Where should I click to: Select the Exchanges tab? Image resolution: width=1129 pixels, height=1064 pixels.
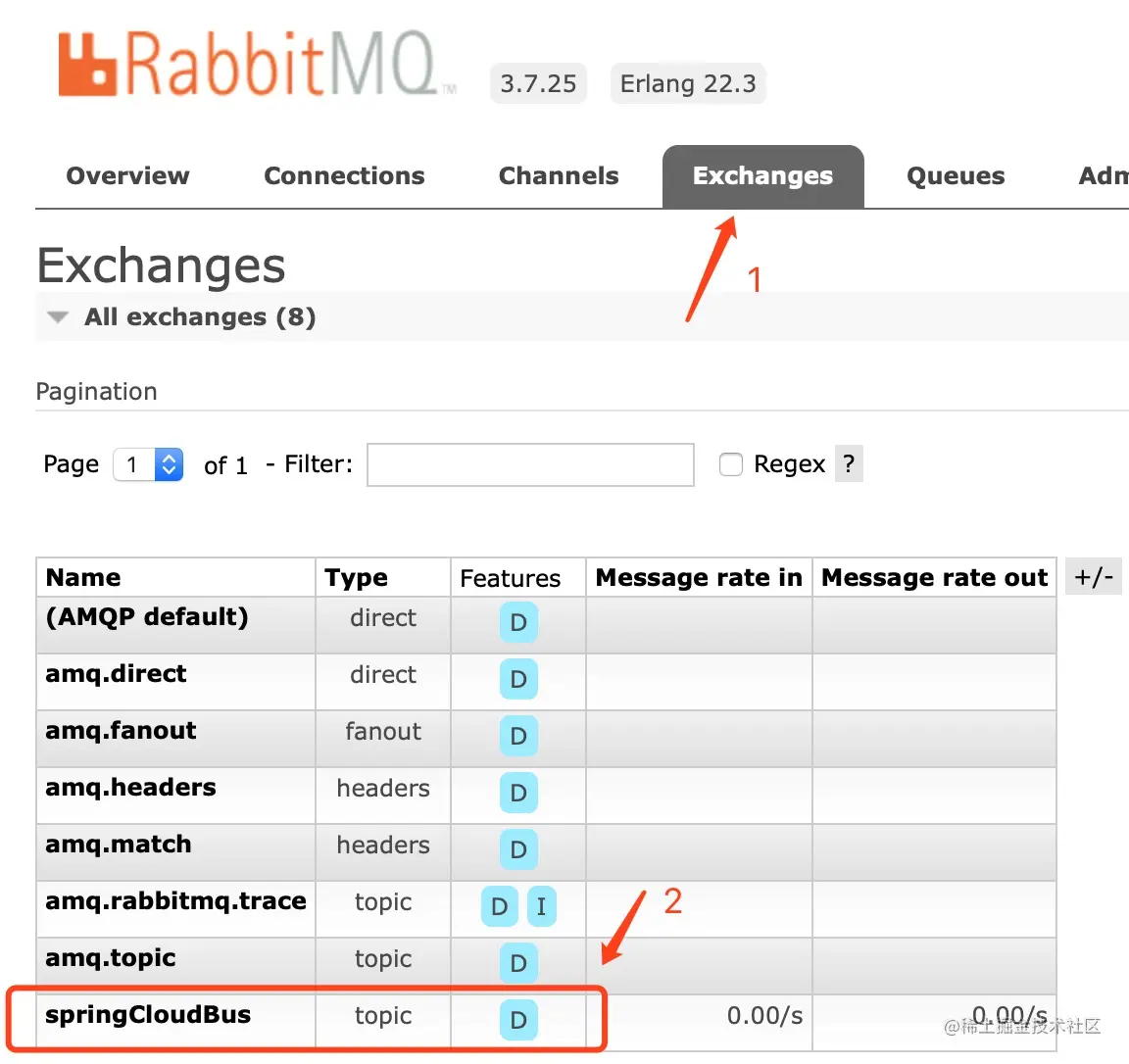click(x=763, y=176)
